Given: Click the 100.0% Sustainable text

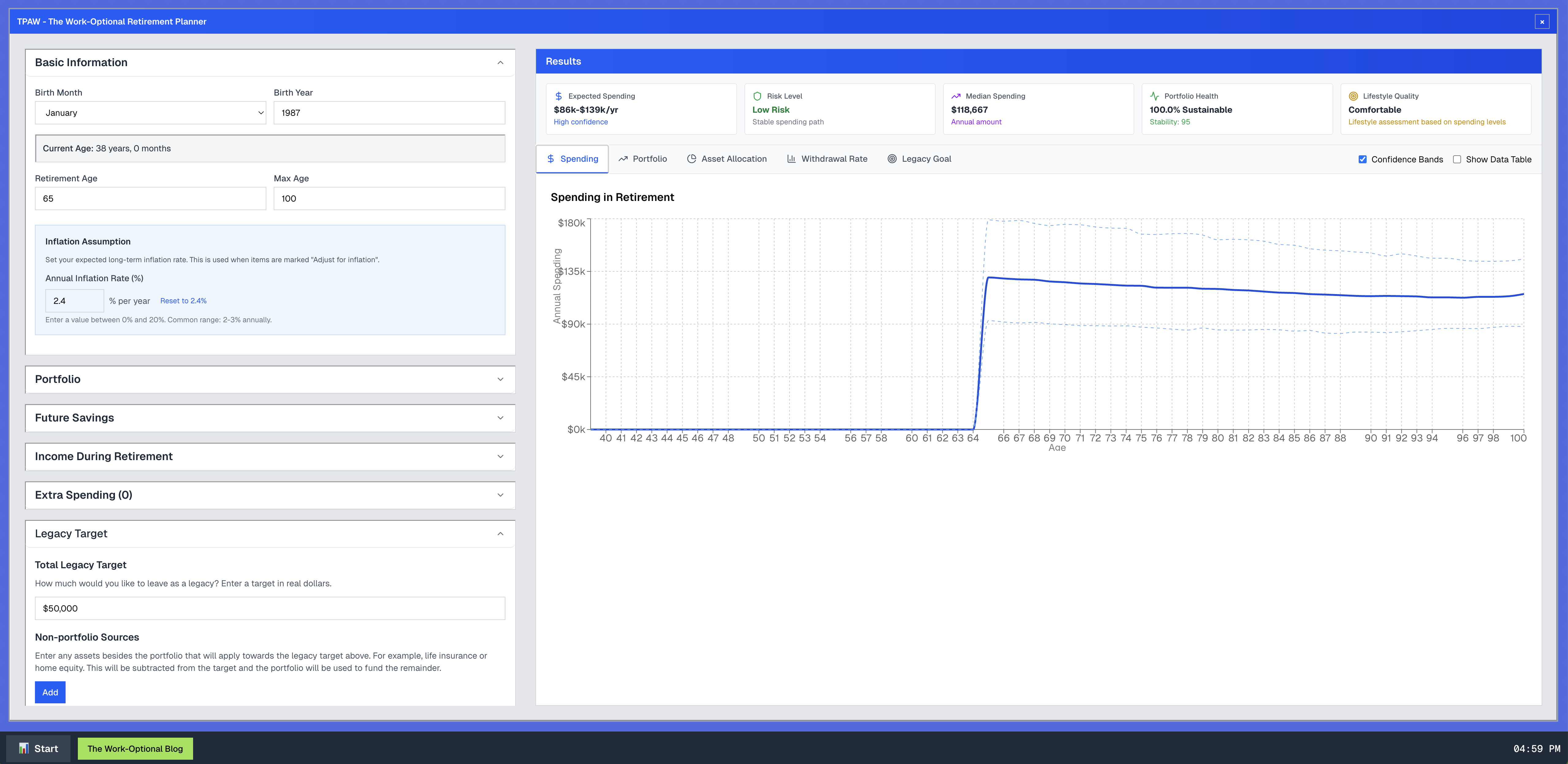Looking at the screenshot, I should point(1191,109).
